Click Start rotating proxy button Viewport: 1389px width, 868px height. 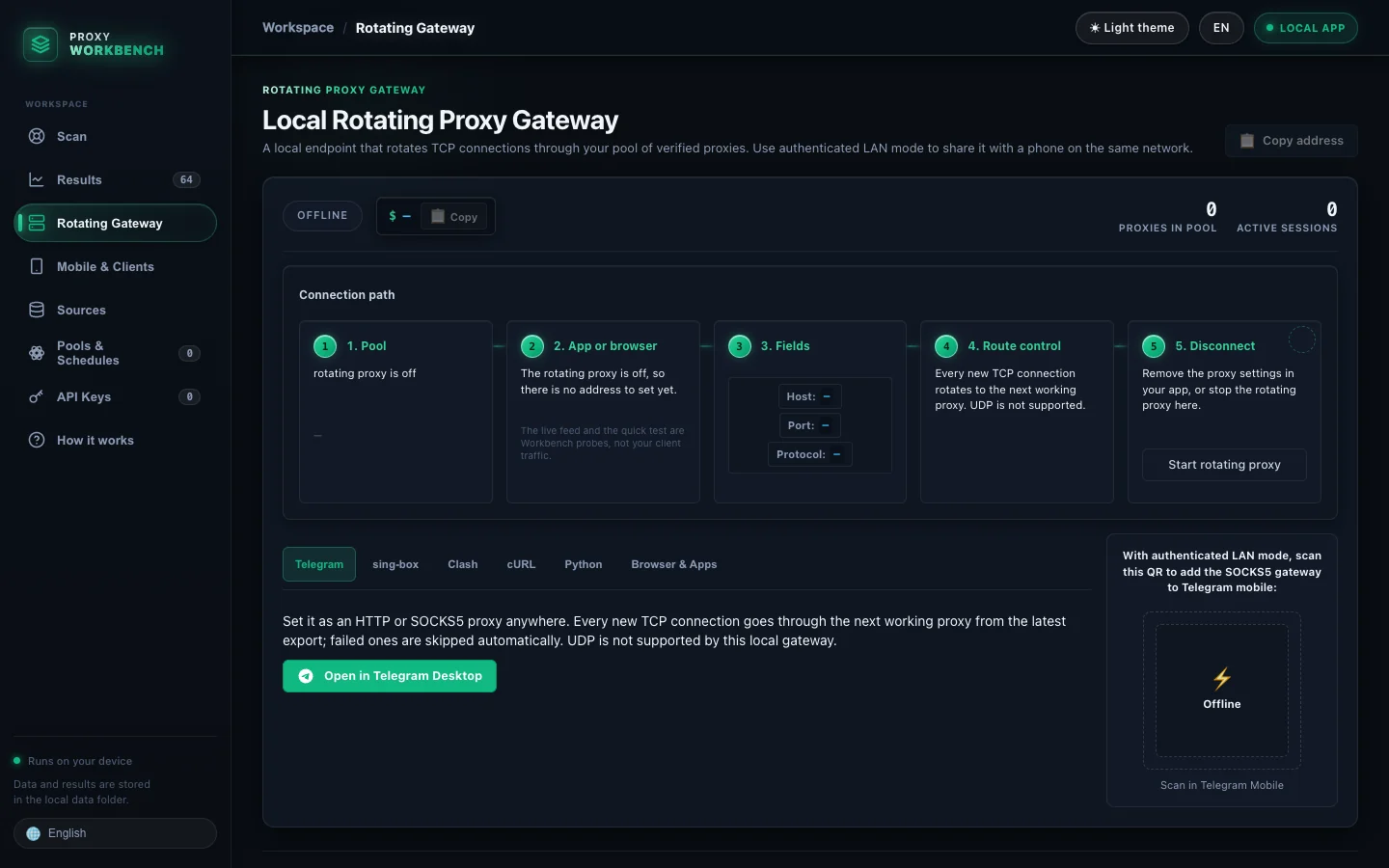(1224, 465)
